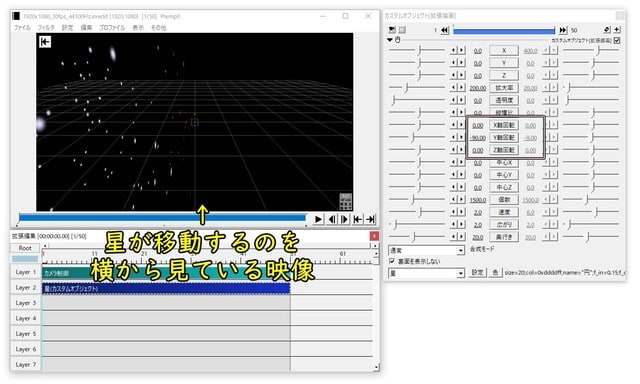Toggle visibility of Layer 7
640x384 pixels.
coord(25,364)
